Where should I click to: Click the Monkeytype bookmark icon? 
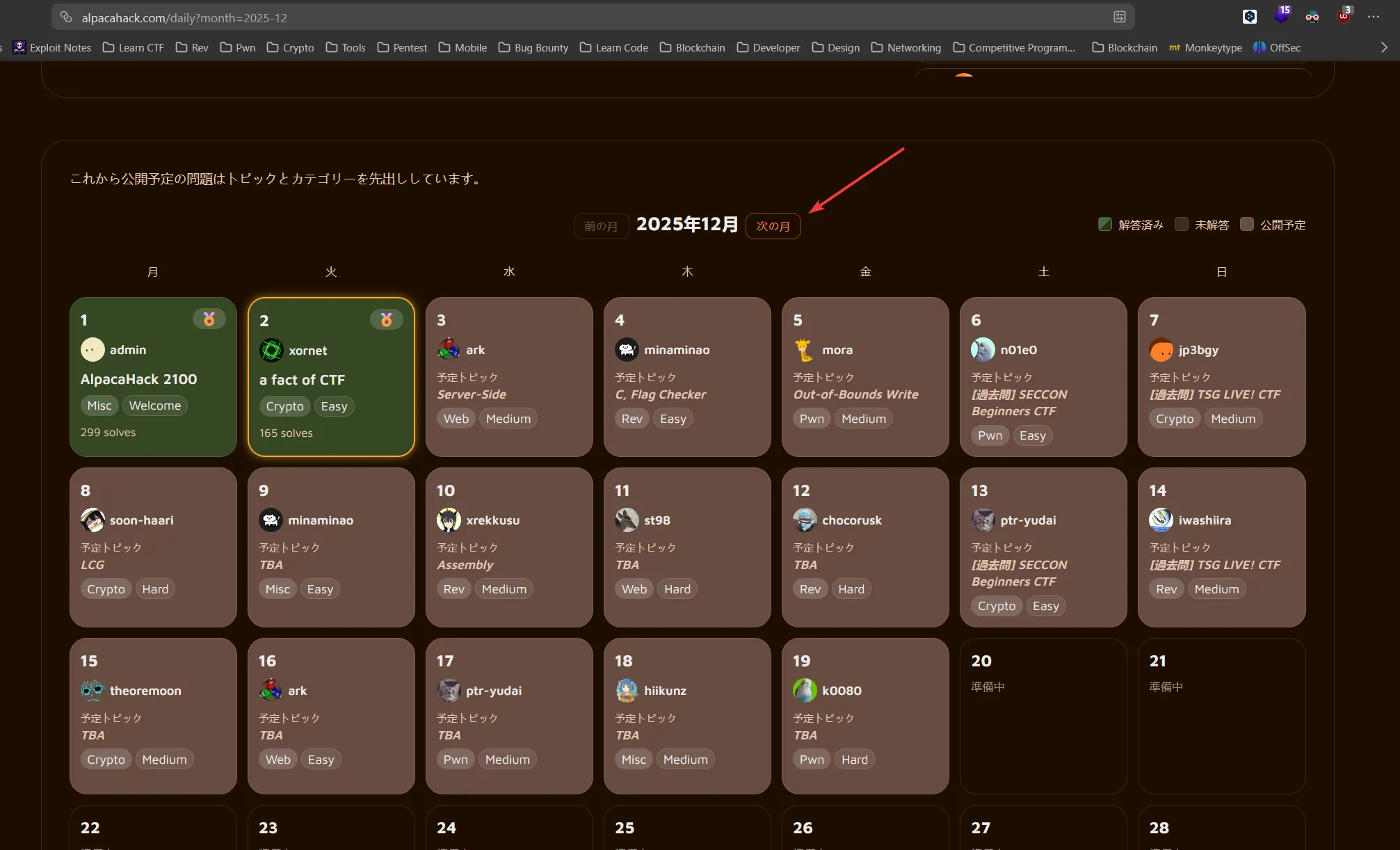[1175, 47]
